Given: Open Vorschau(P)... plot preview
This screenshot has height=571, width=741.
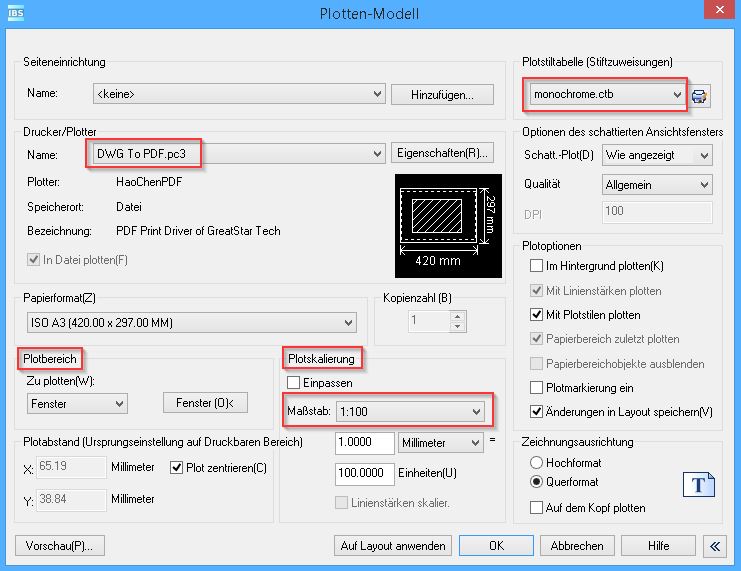Looking at the screenshot, I should click(x=60, y=546).
